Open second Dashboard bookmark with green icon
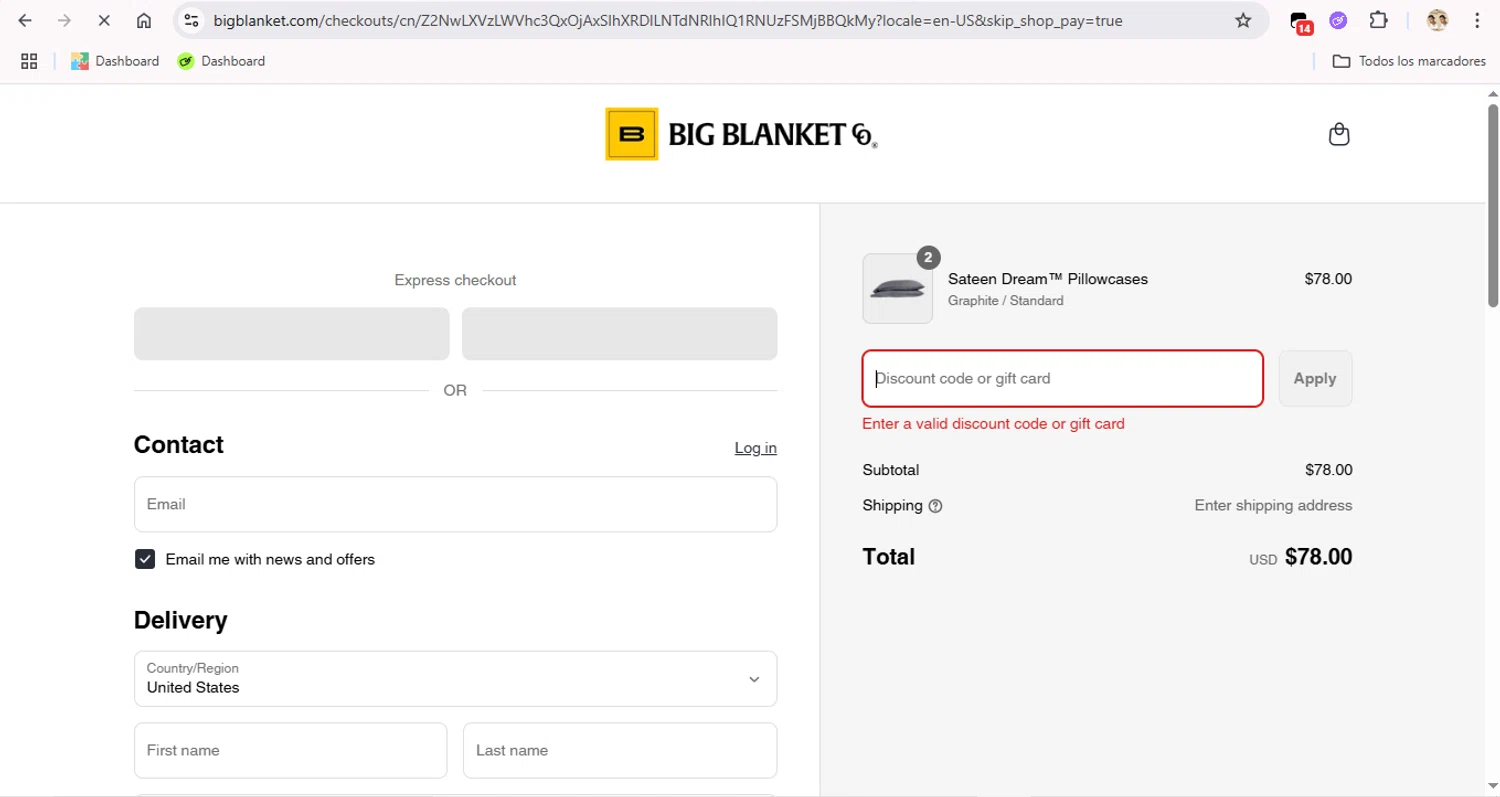Viewport: 1500px width, 797px height. [x=221, y=61]
